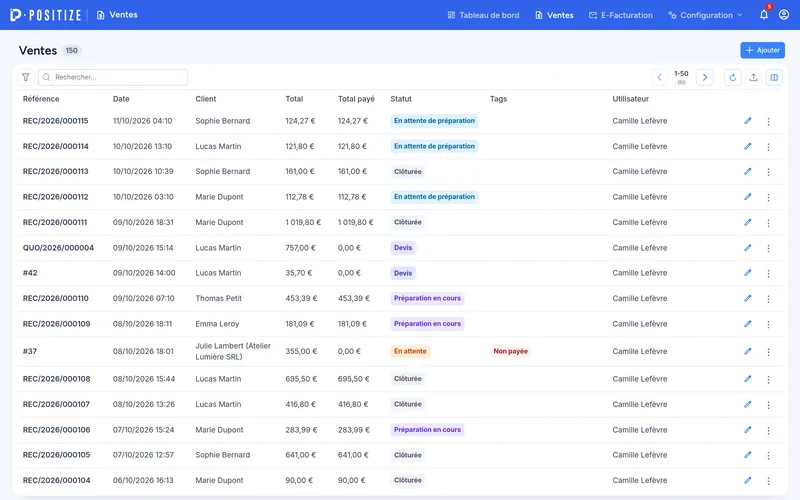
Task: Open the three-dot menu for row #37
Action: 768,352
